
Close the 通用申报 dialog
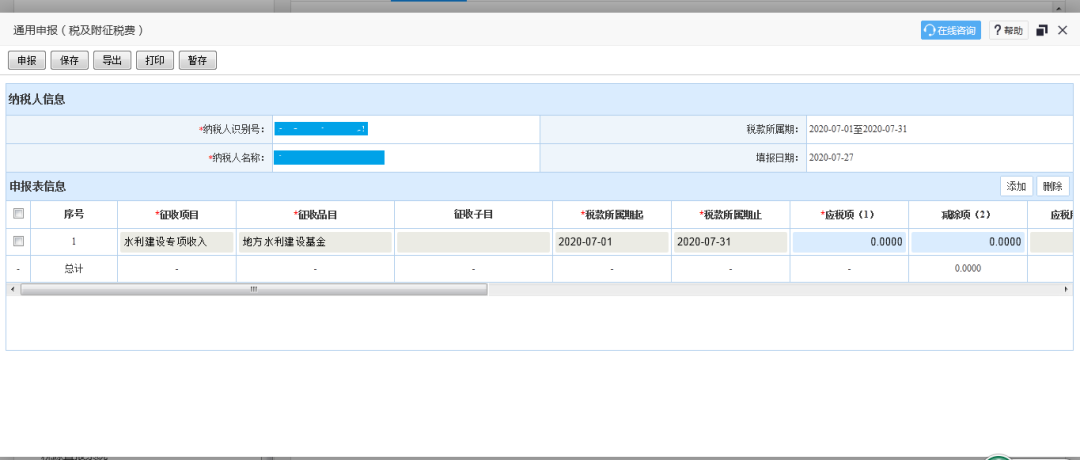tap(1063, 31)
